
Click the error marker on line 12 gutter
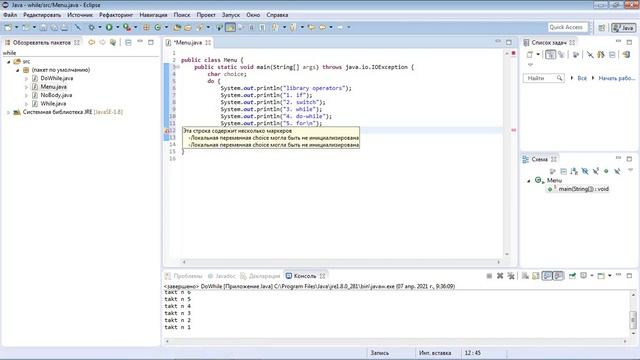167,131
